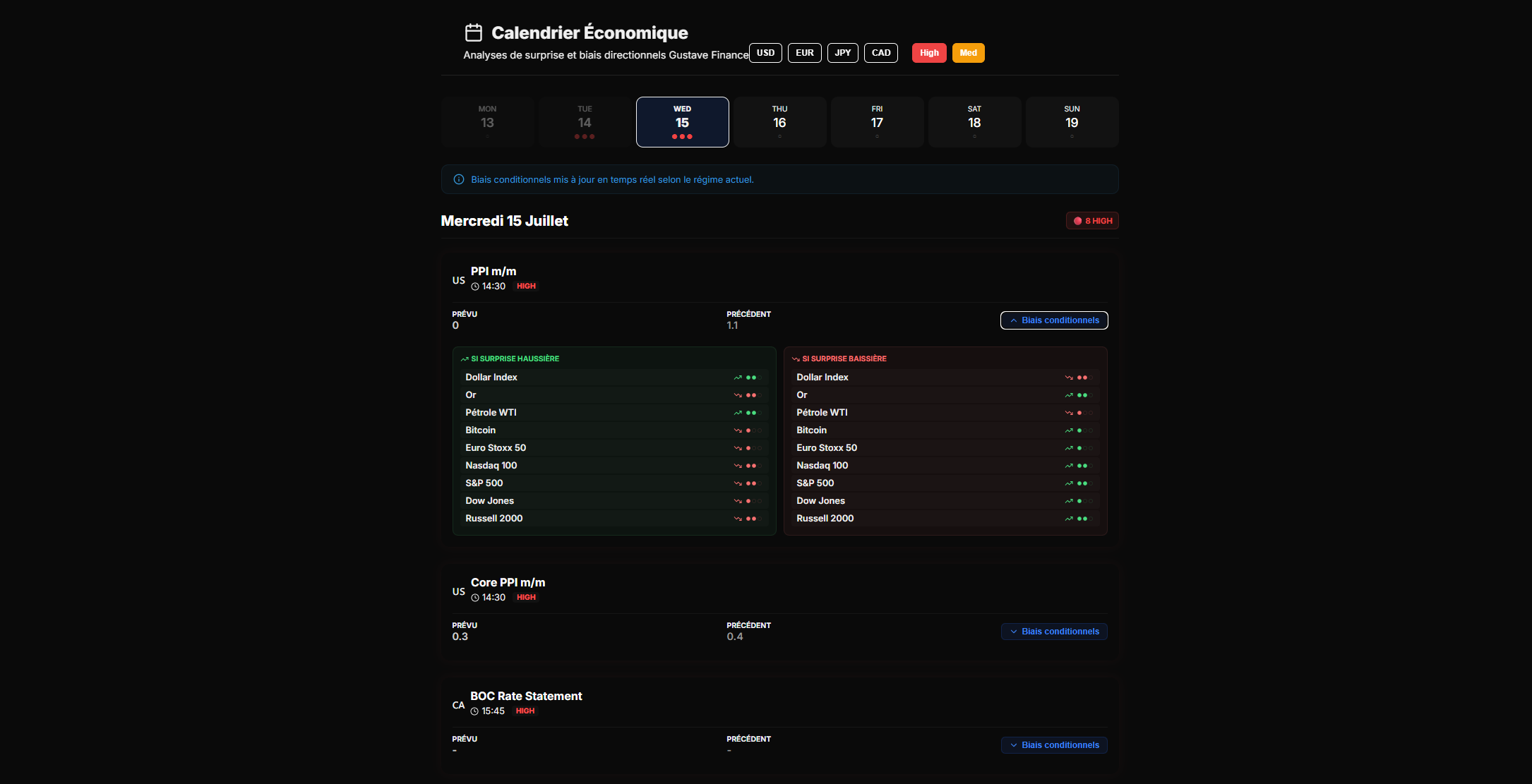
Task: Click Or trend icon in bearish panel
Action: click(1069, 395)
